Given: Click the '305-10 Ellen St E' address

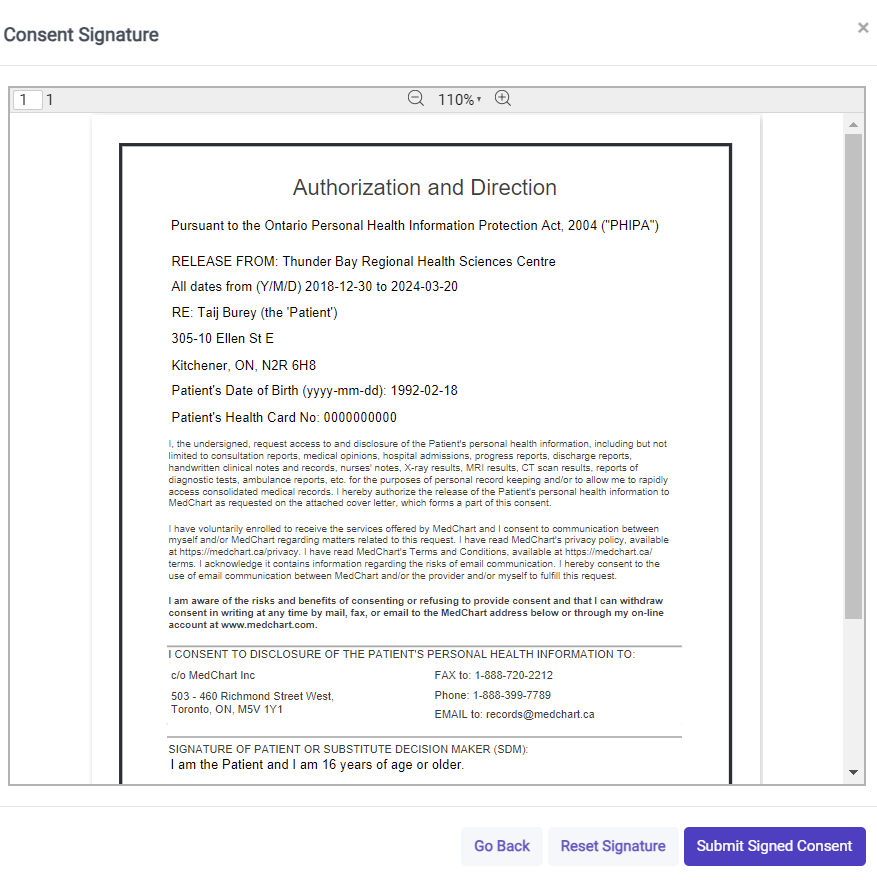Looking at the screenshot, I should point(223,338).
